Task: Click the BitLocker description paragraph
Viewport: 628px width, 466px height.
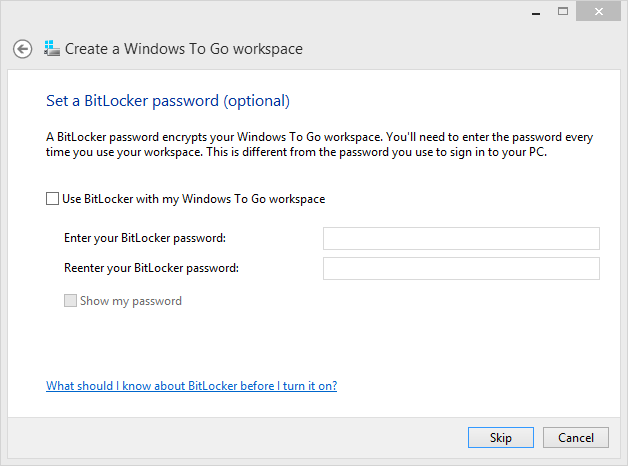Action: click(x=319, y=145)
